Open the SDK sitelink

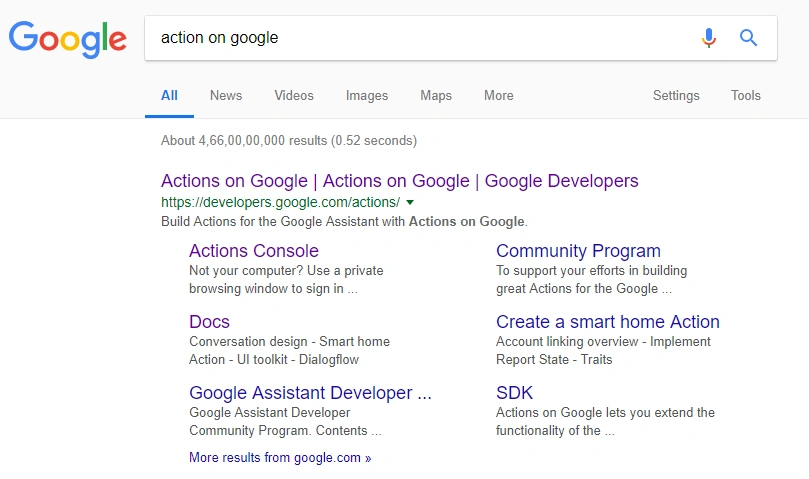point(514,393)
